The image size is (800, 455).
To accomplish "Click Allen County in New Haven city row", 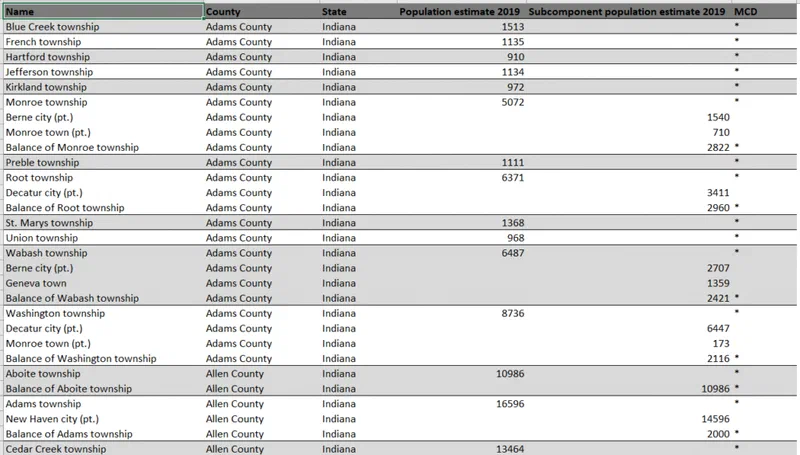I will point(235,419).
